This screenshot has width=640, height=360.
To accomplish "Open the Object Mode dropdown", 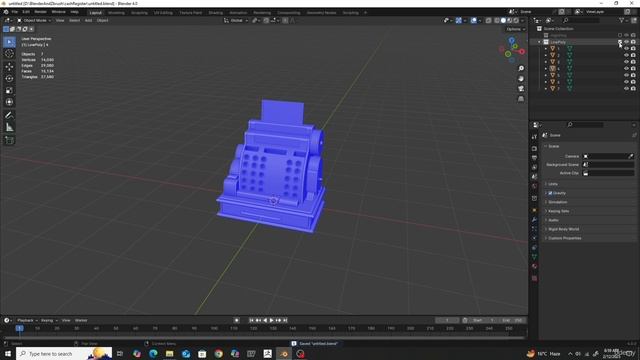I will coord(34,20).
